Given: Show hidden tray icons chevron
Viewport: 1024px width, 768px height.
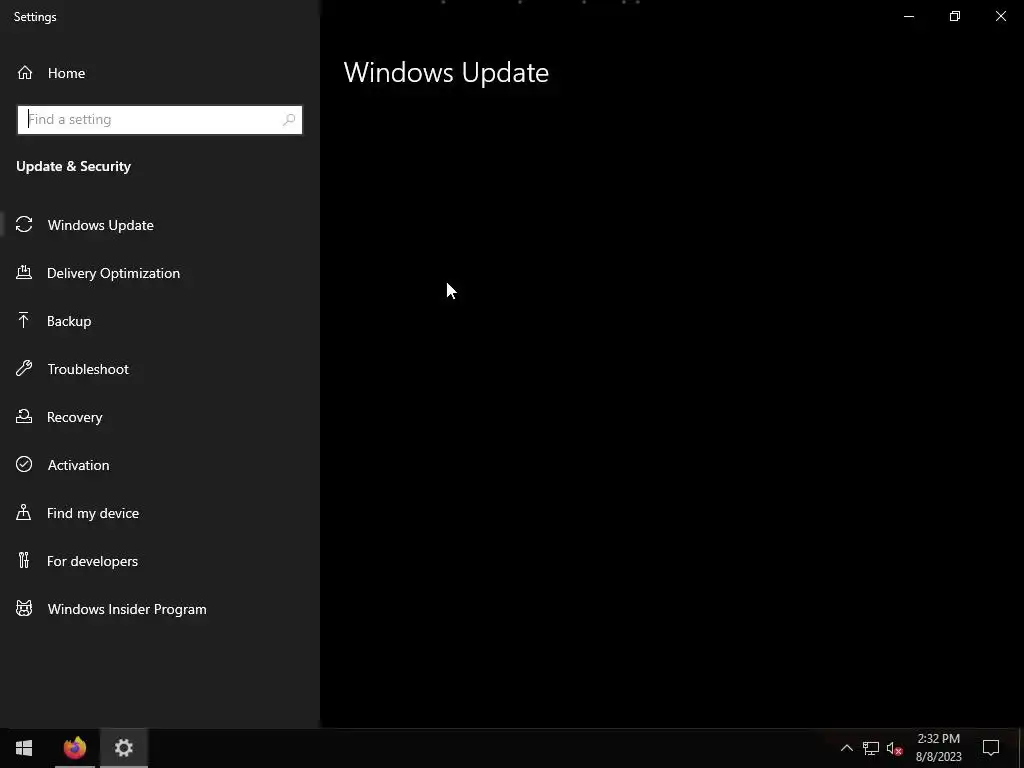Looking at the screenshot, I should (846, 748).
